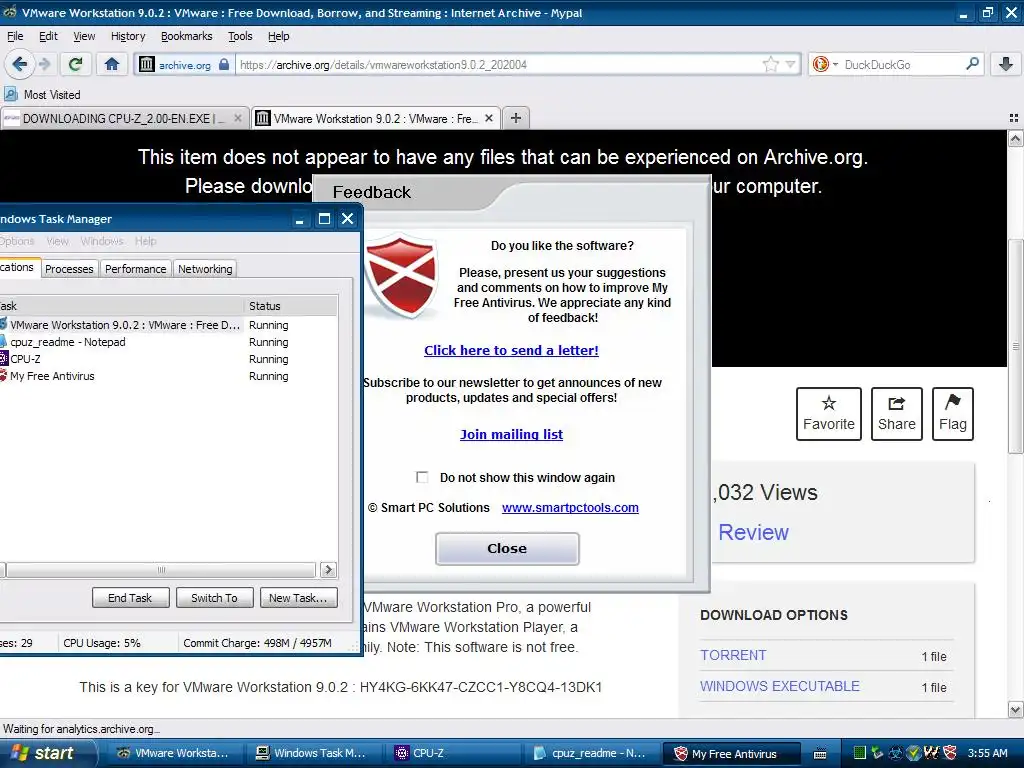This screenshot has height=768, width=1024.
Task: Switch to Processes tab in Task Manager
Action: click(x=69, y=268)
